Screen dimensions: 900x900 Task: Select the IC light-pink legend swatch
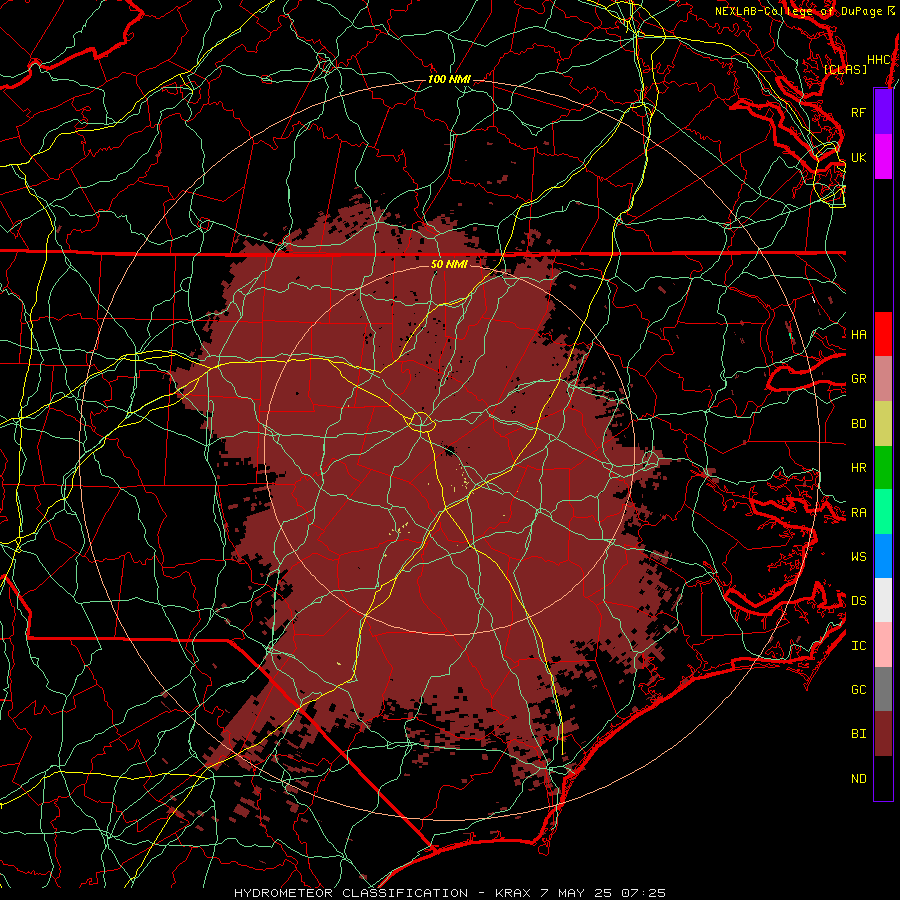pos(883,645)
